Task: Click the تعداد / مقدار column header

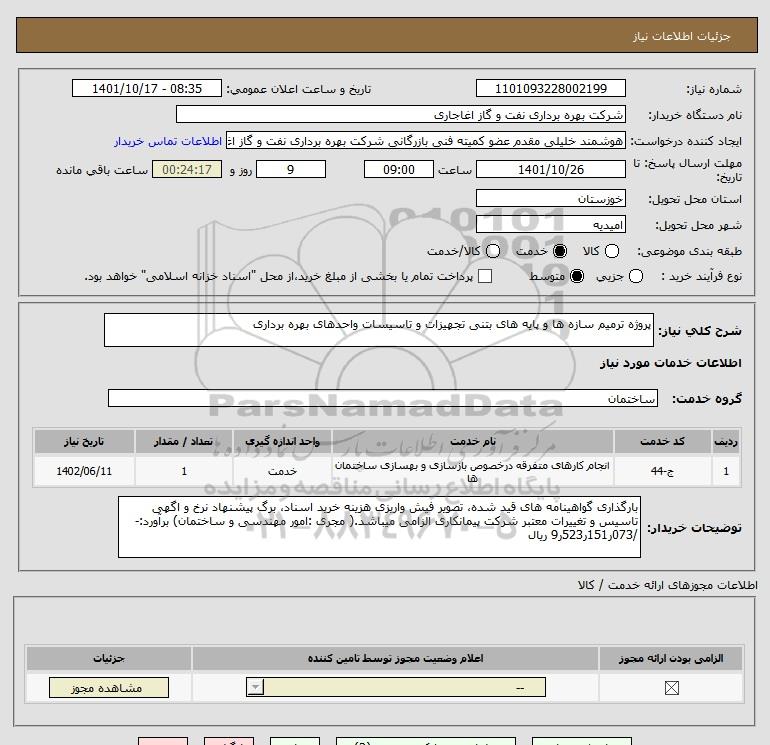Action: coord(184,441)
